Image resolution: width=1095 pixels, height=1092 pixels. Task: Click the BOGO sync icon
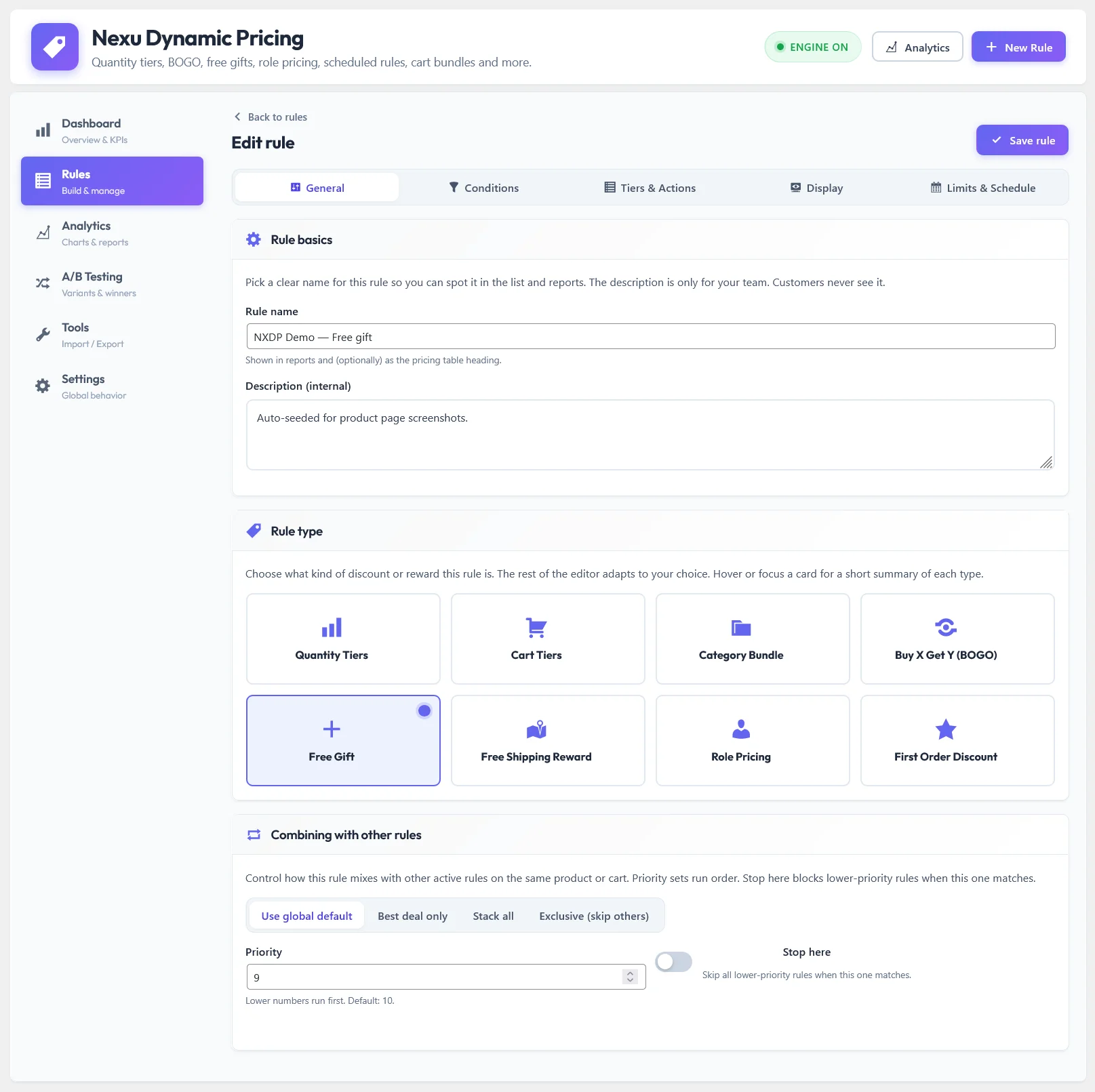click(946, 628)
